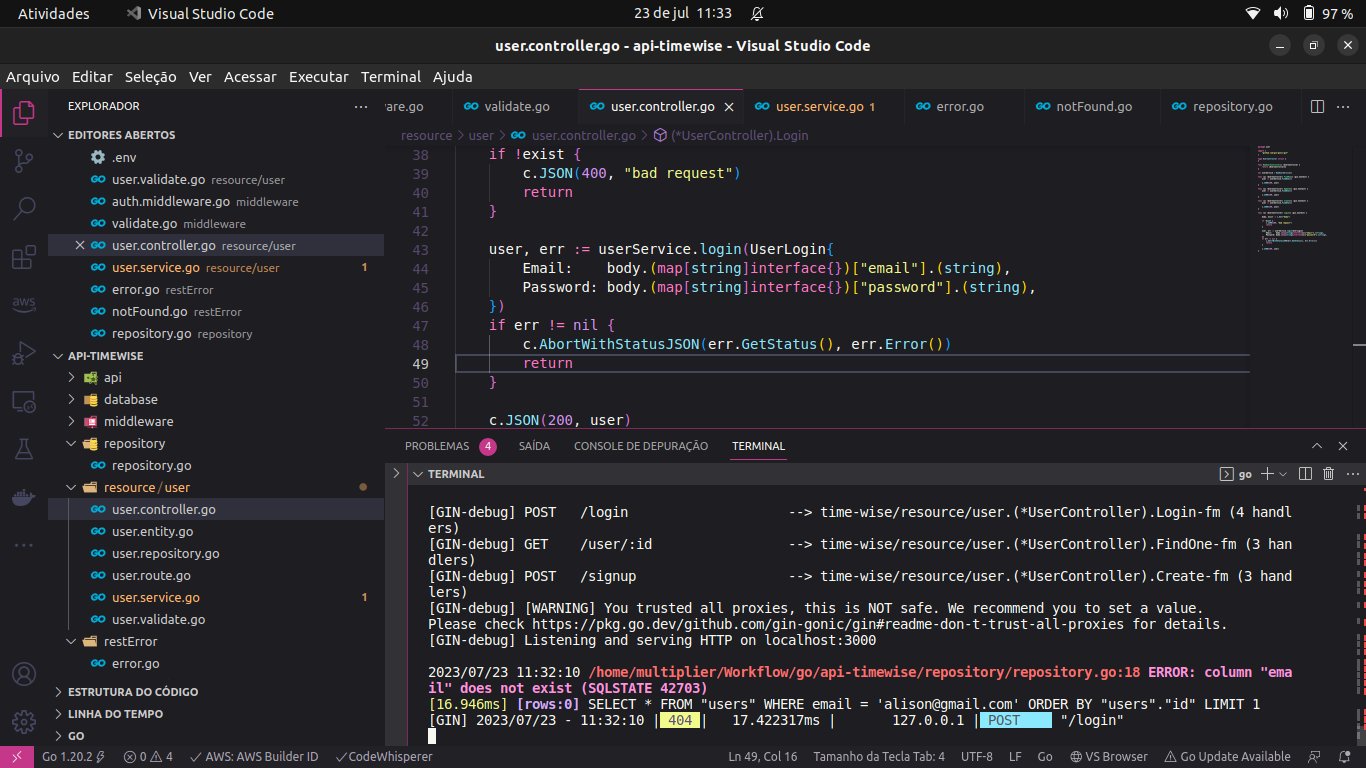Open the Search view in activity bar
The image size is (1366, 768).
pyautogui.click(x=24, y=209)
